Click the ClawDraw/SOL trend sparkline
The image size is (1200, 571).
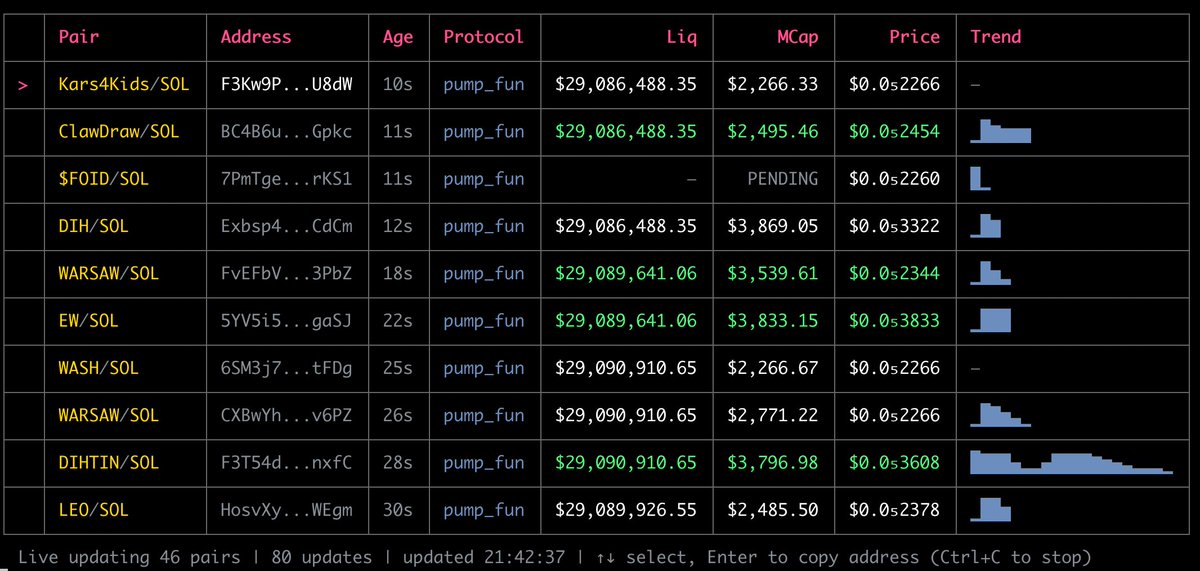(1000, 131)
